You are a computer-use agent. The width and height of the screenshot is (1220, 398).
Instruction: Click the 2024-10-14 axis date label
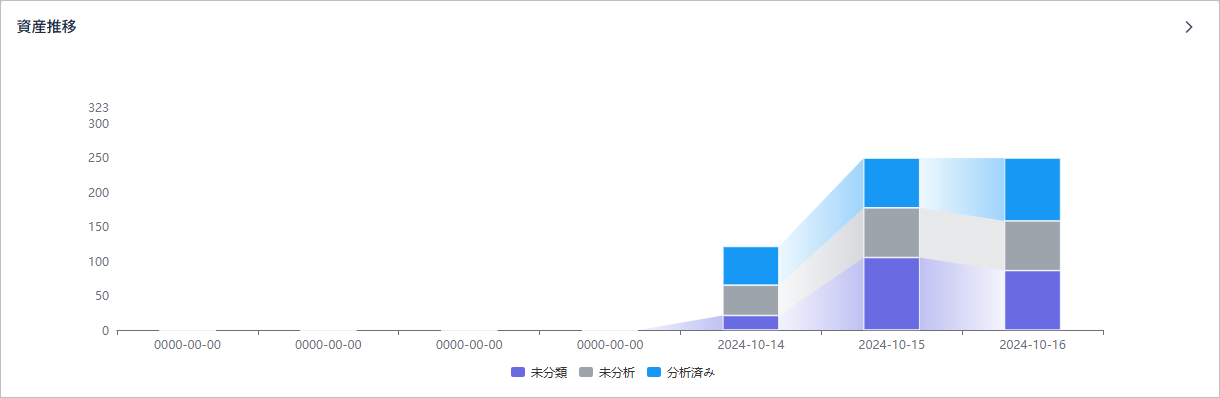pyautogui.click(x=751, y=344)
